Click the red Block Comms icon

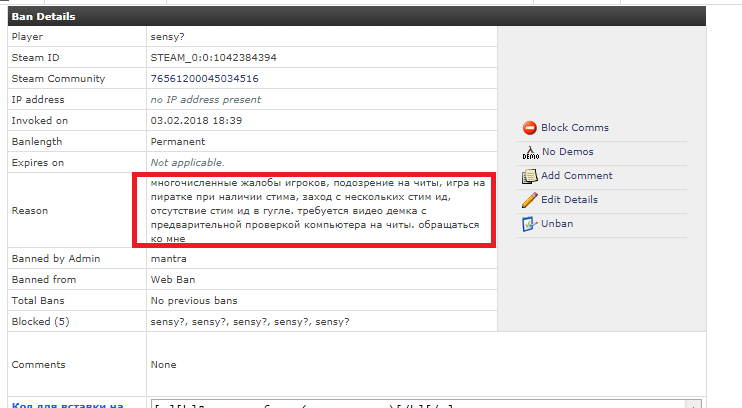tap(530, 128)
